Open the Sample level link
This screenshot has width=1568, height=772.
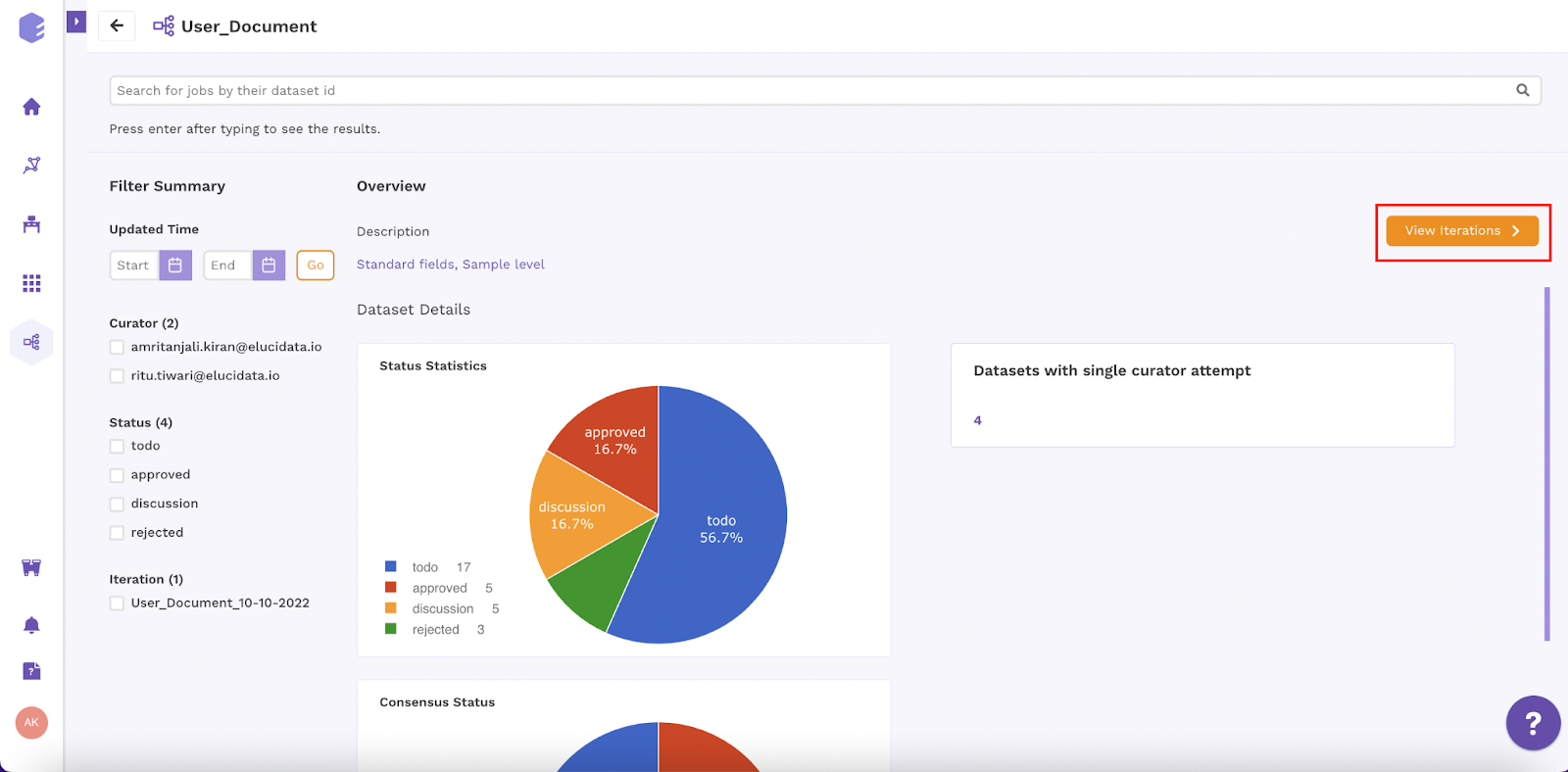[504, 265]
